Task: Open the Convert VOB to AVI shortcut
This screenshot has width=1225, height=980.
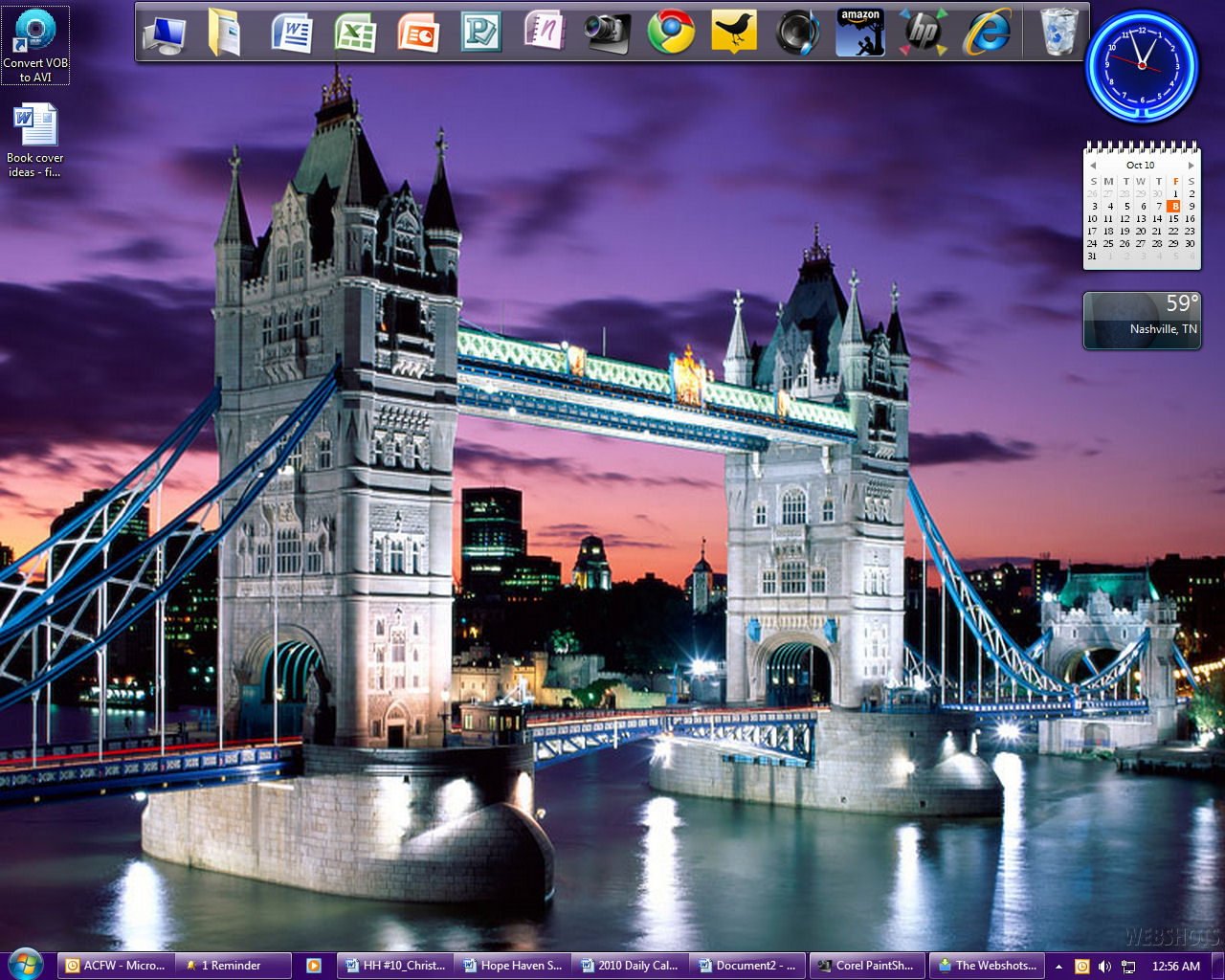Action: point(35,45)
